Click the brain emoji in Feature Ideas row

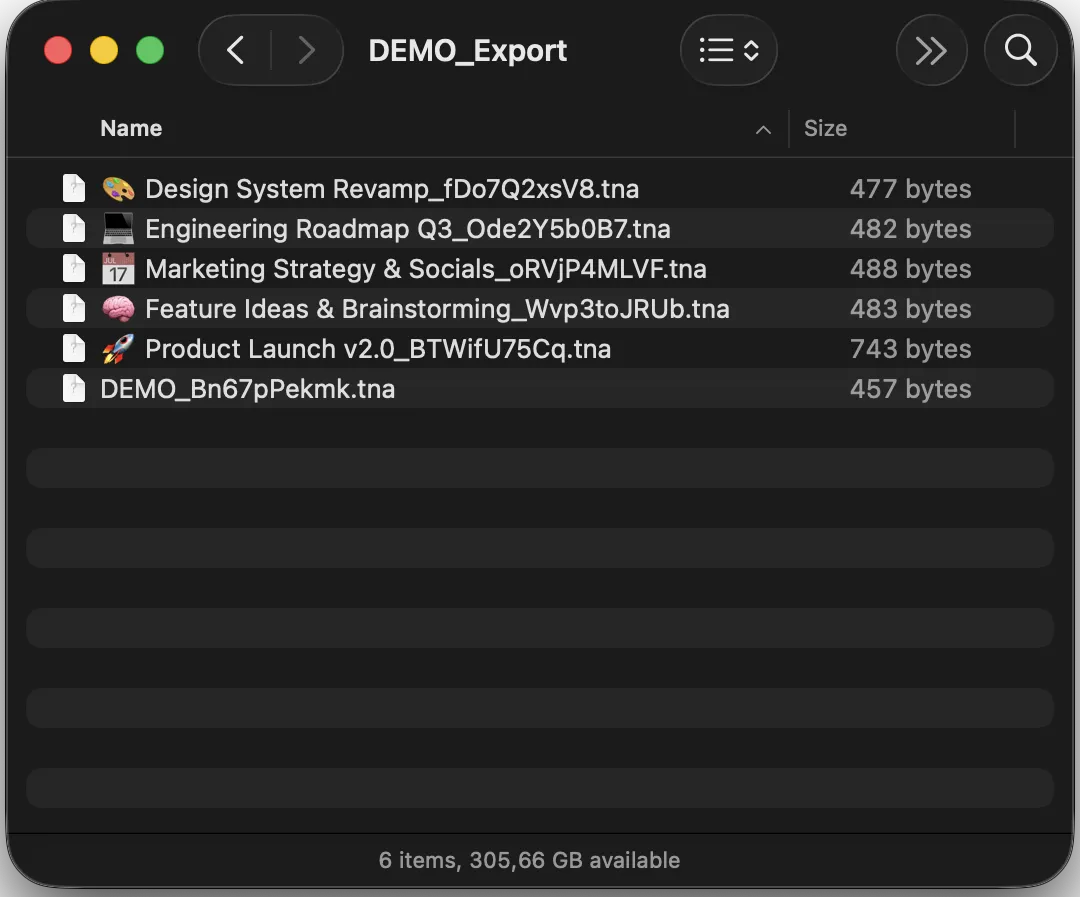tap(118, 309)
